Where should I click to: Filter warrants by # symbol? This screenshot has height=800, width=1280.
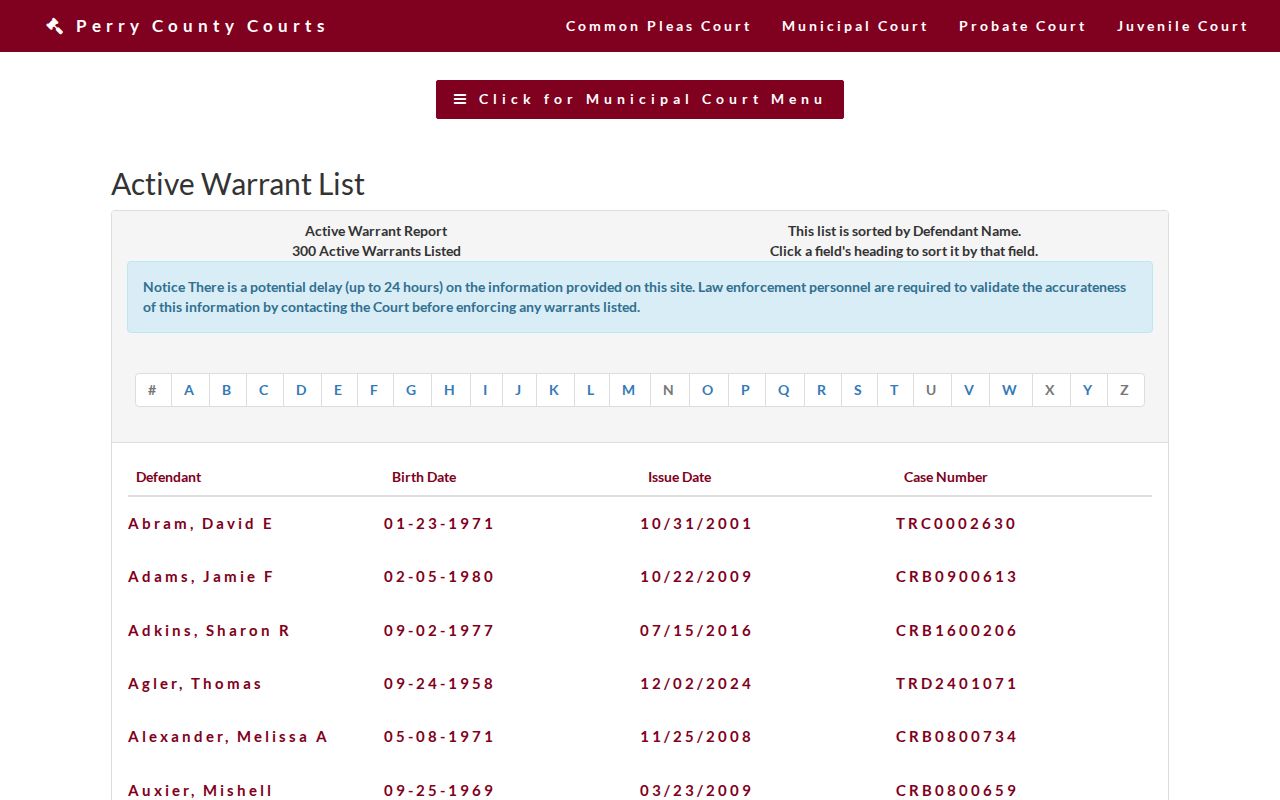(153, 390)
